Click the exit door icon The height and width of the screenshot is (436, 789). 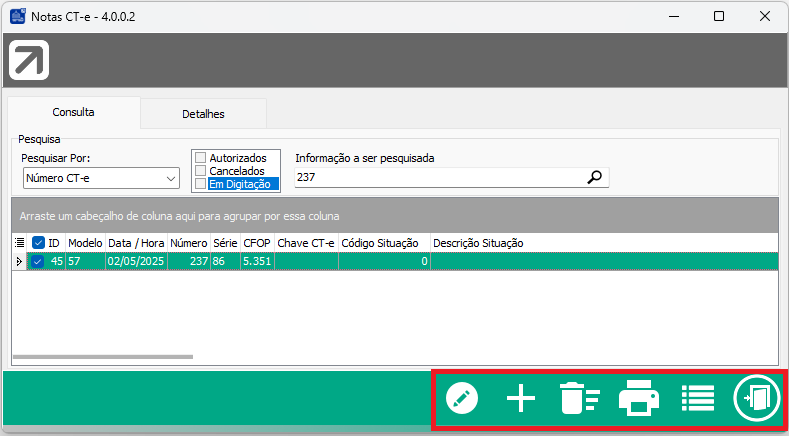coord(755,399)
